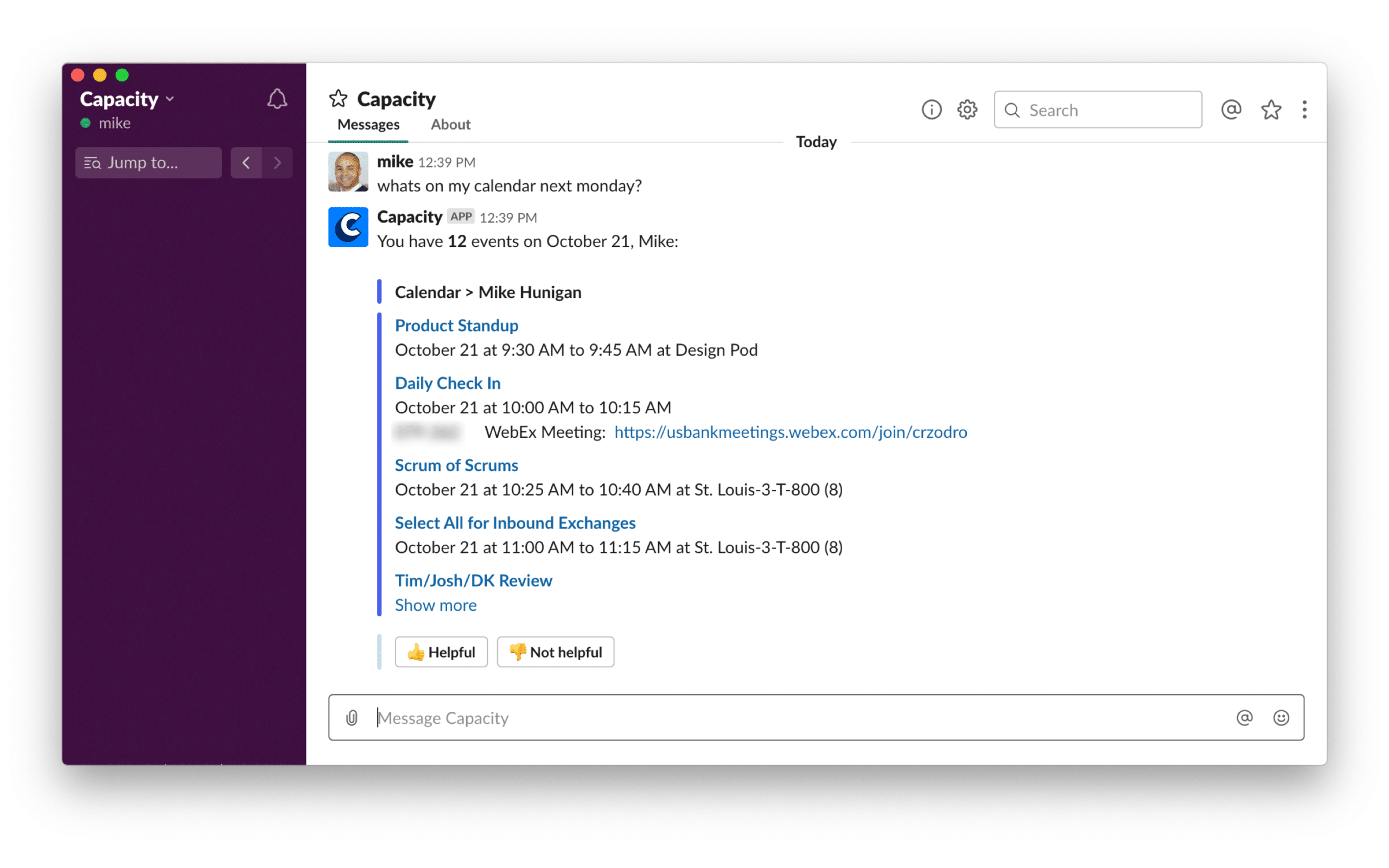Open mentions and reactions in top toolbar
Screen dimensions: 1389x868
[x=1231, y=110]
